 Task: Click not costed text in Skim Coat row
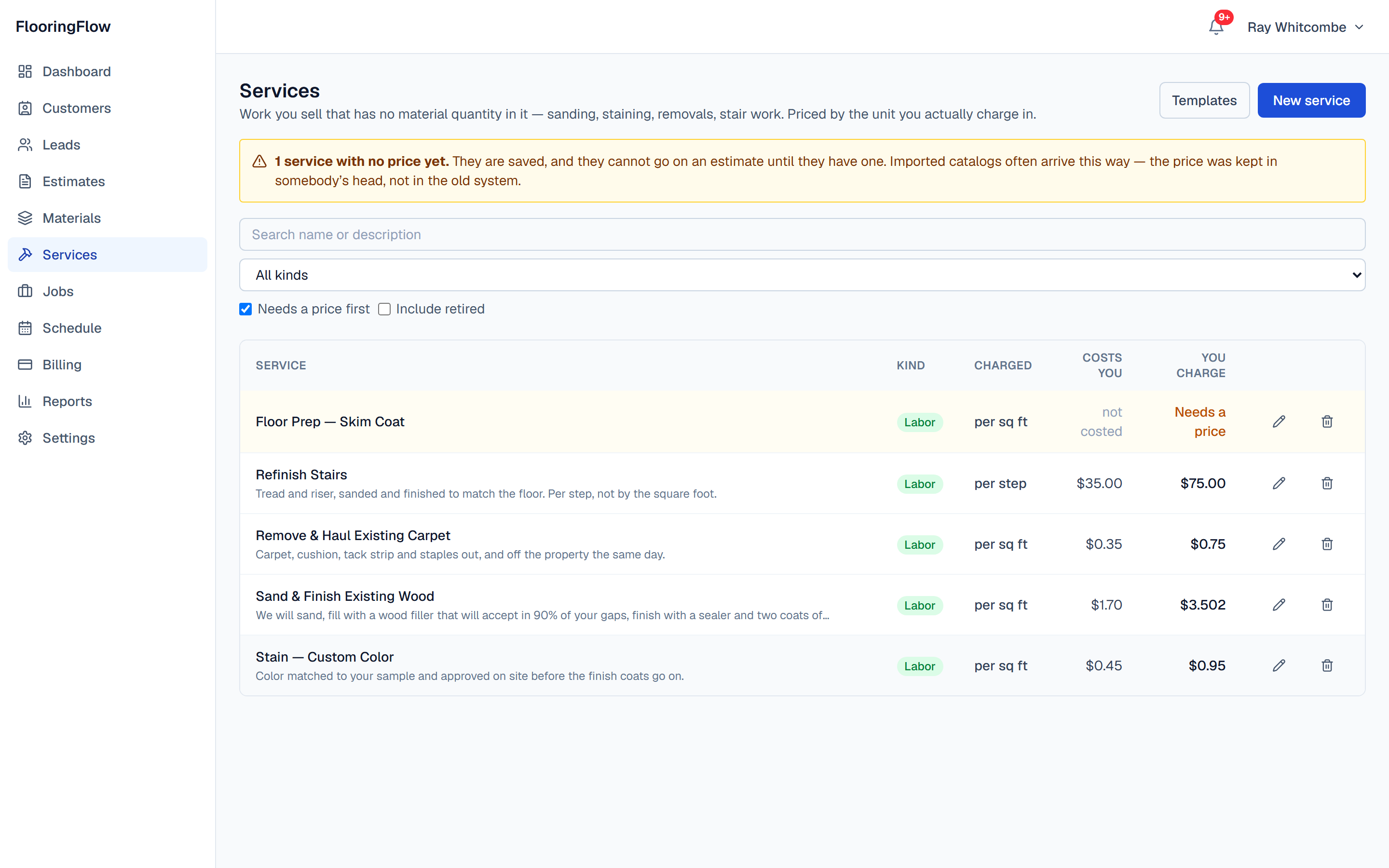pyautogui.click(x=1101, y=422)
